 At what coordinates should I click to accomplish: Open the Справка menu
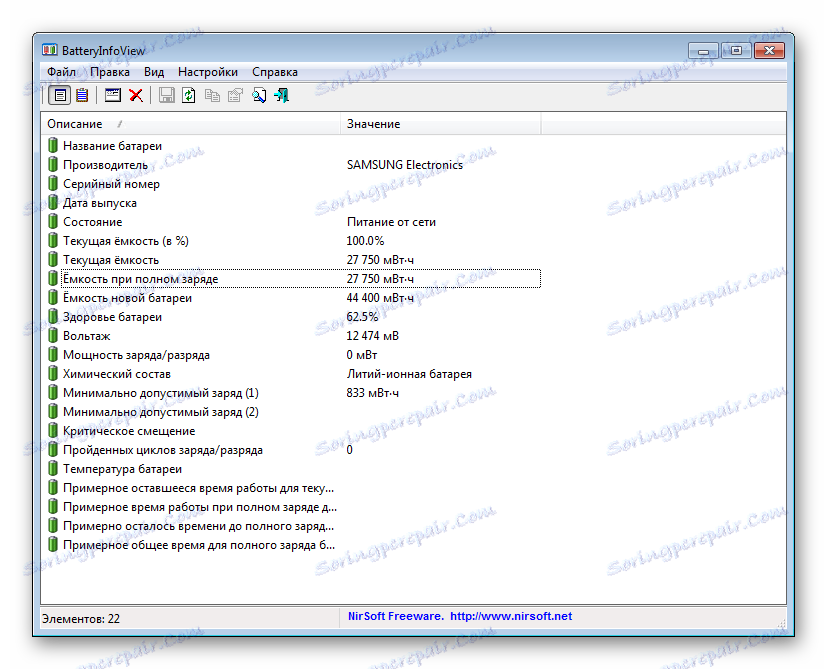click(x=275, y=71)
